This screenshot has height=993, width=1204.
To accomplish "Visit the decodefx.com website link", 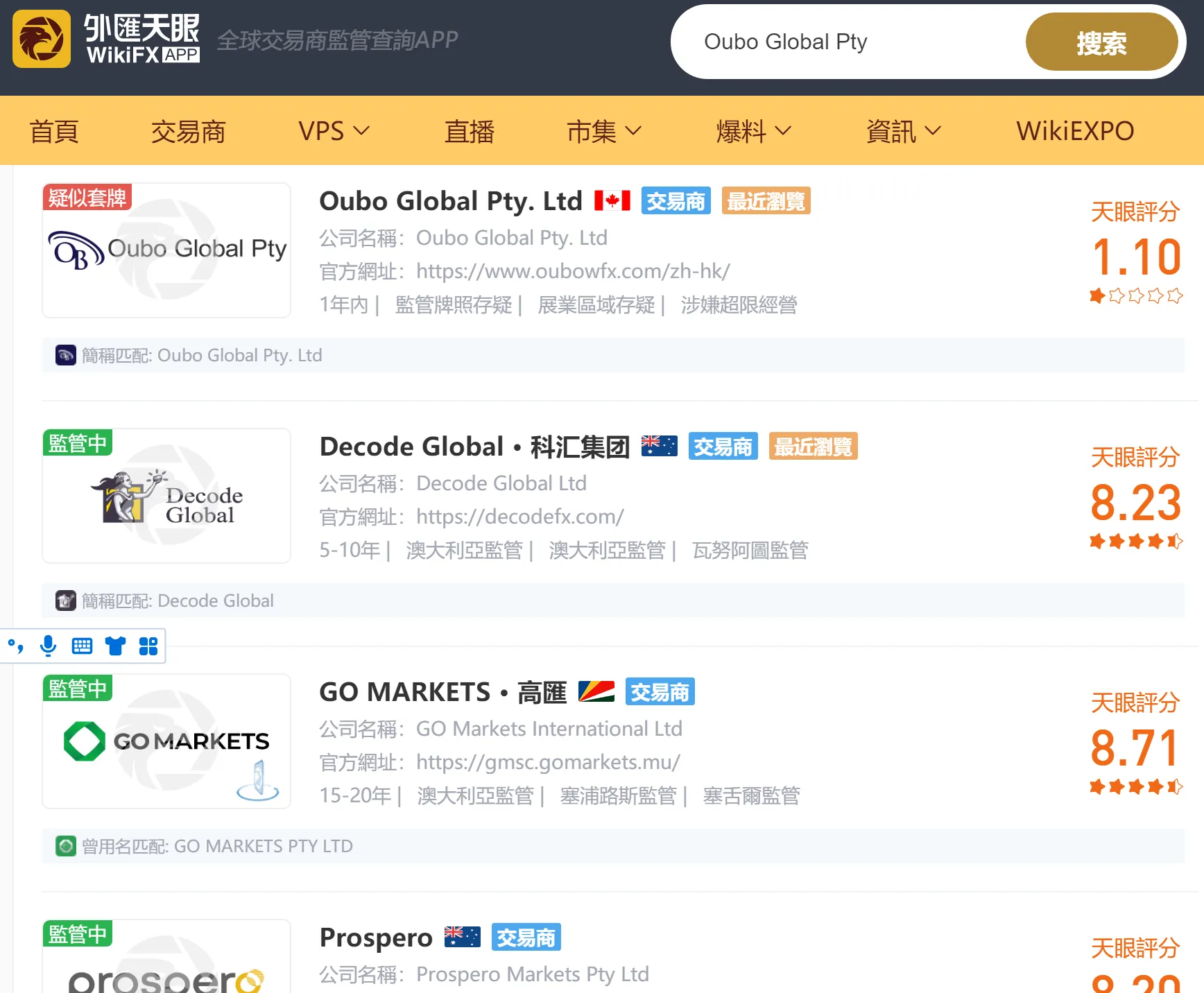I will (520, 517).
